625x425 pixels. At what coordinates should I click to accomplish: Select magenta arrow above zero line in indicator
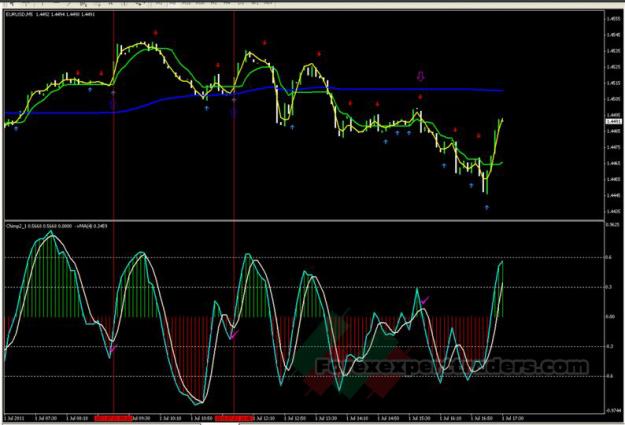click(425, 300)
